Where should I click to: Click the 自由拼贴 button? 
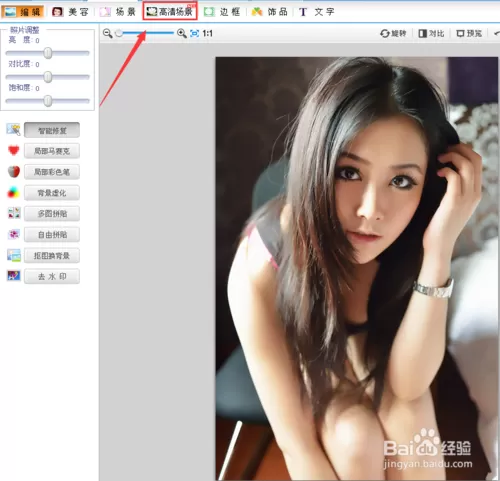click(52, 235)
